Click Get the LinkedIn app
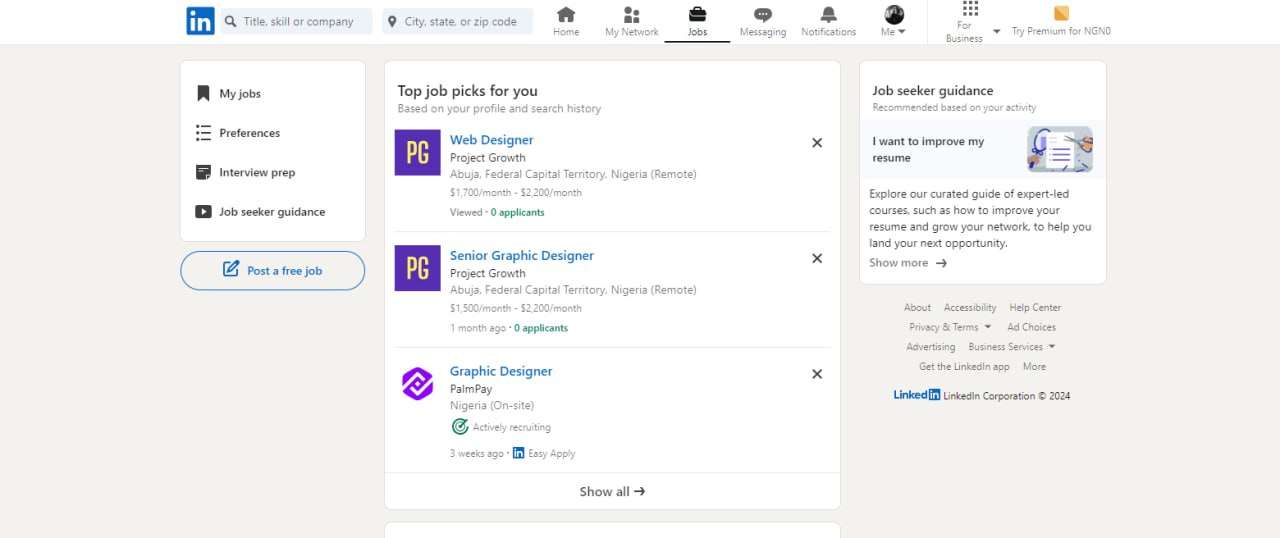 [964, 367]
